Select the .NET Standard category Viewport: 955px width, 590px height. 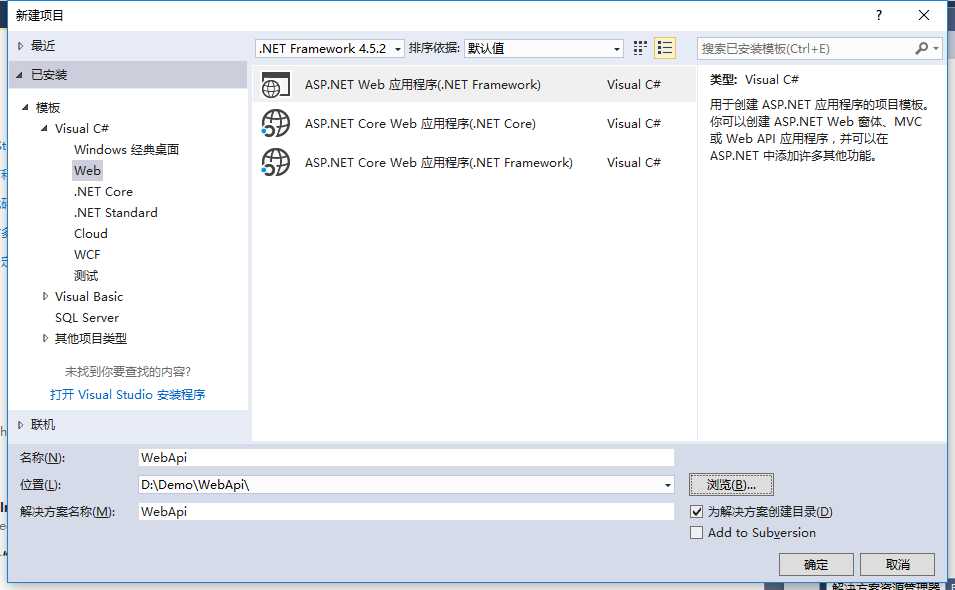coord(116,212)
